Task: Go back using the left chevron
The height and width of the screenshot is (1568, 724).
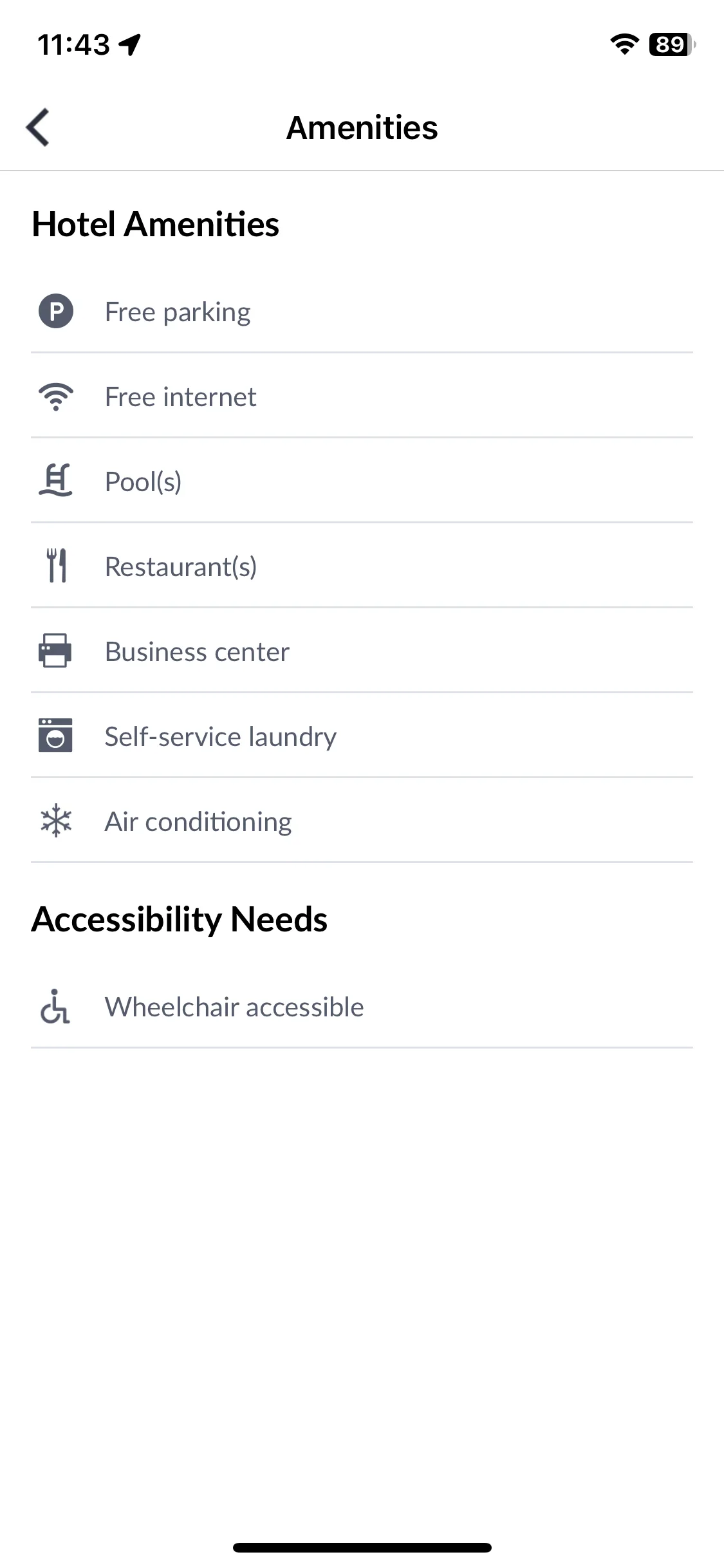Action: tap(38, 127)
